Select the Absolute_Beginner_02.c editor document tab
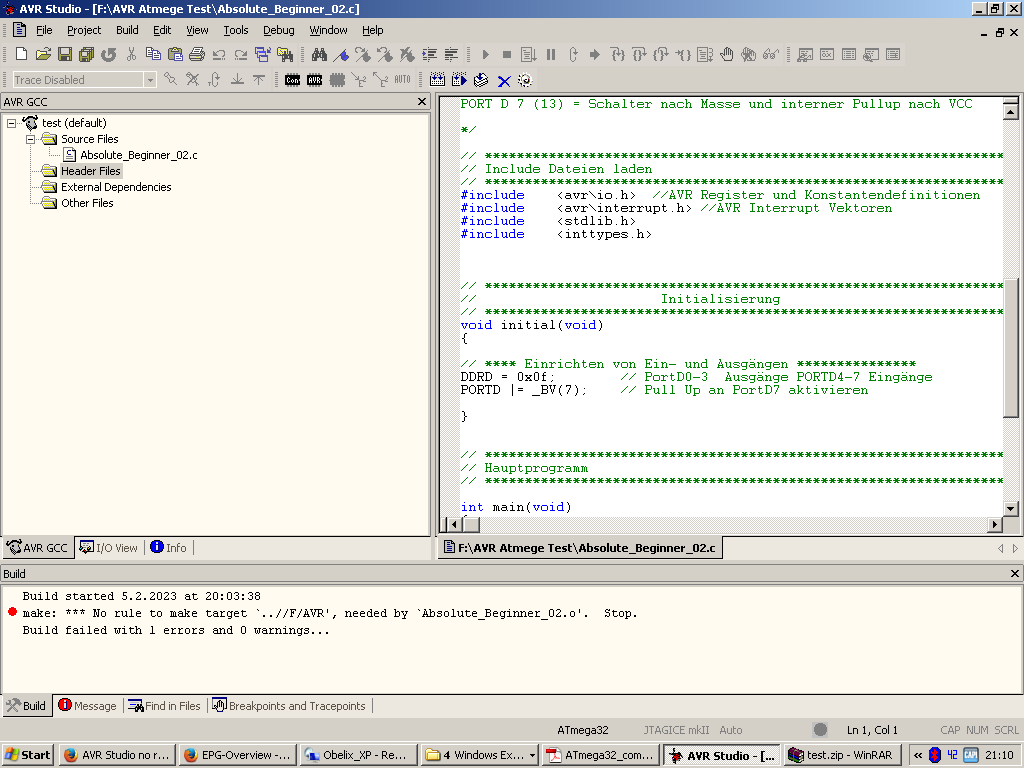The width and height of the screenshot is (1024, 768). (580, 548)
